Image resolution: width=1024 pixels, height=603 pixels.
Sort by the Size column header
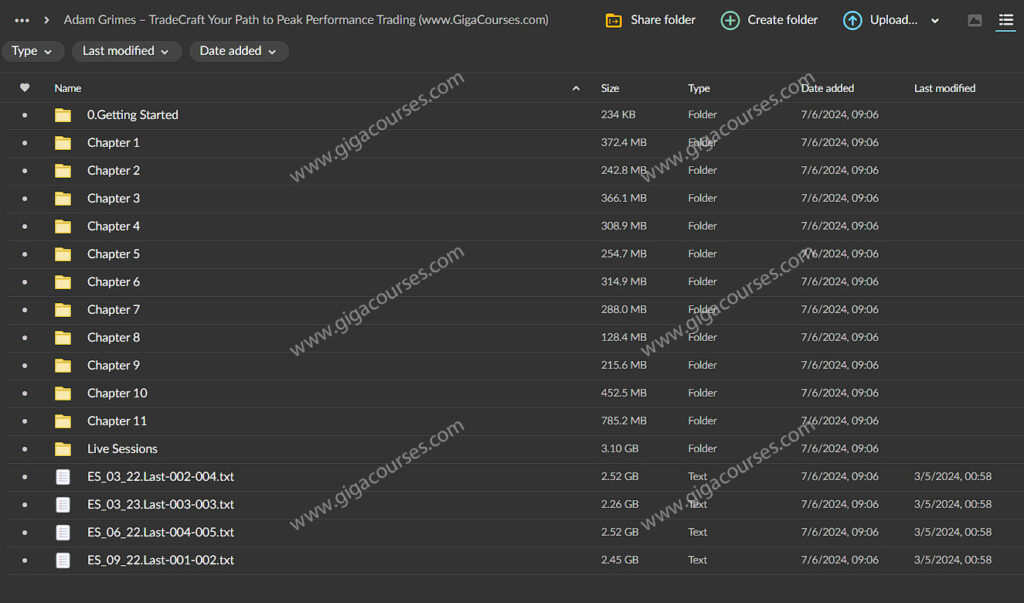tap(610, 88)
